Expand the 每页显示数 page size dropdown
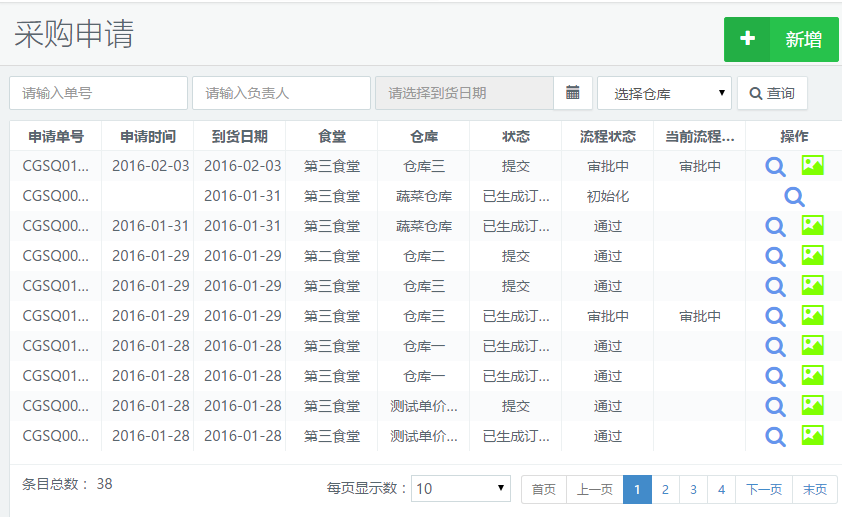This screenshot has width=842, height=517. [x=460, y=489]
